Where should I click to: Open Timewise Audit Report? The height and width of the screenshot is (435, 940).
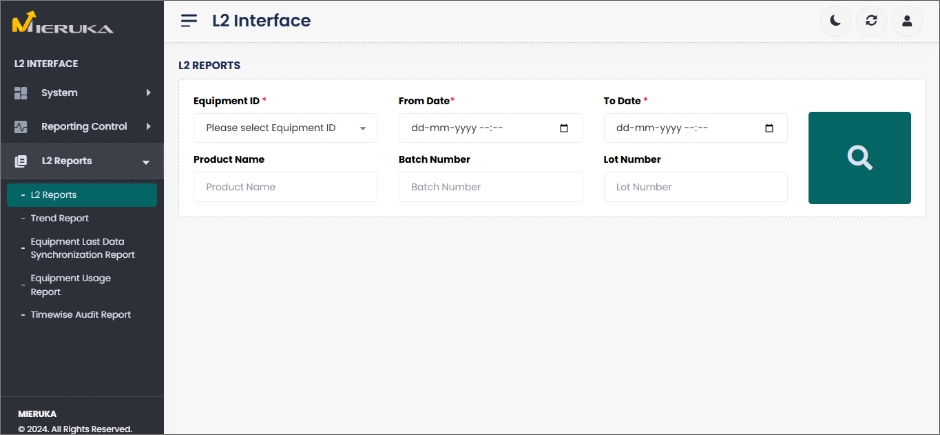pyautogui.click(x=80, y=315)
